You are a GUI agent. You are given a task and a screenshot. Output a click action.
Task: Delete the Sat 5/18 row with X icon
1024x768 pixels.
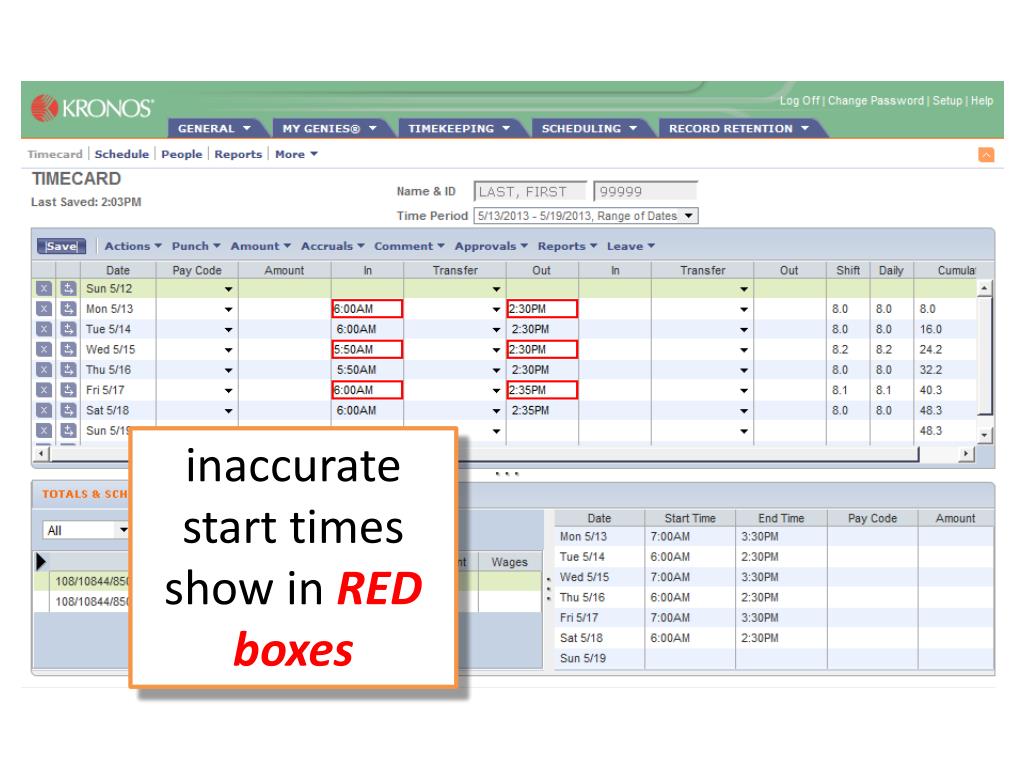(x=44, y=410)
